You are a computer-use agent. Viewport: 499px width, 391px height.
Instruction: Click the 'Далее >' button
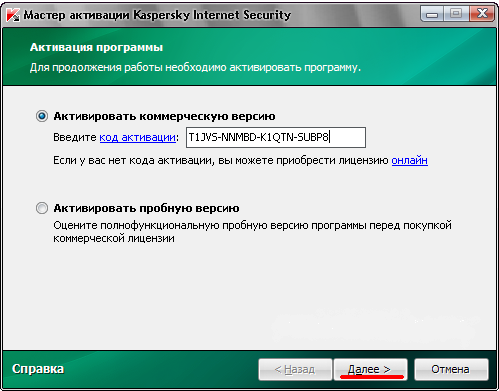[370, 369]
